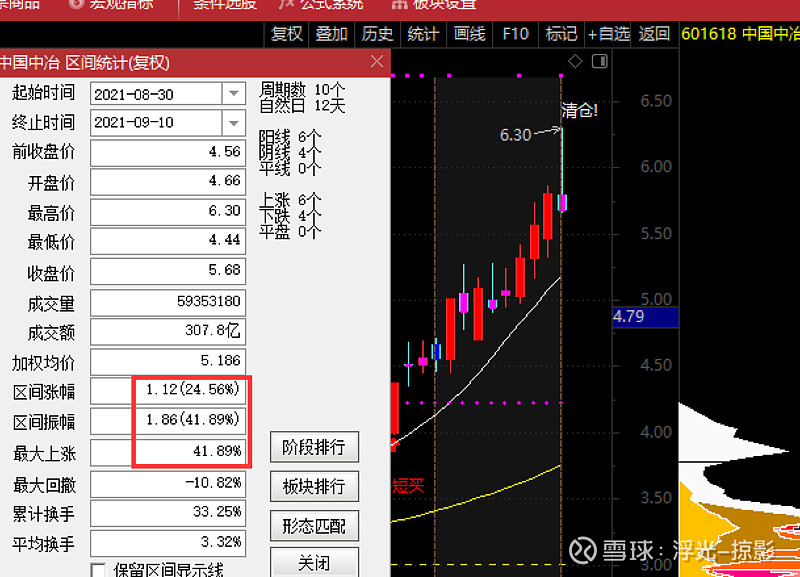Click the 自然日 12天 statistic

tap(302, 106)
